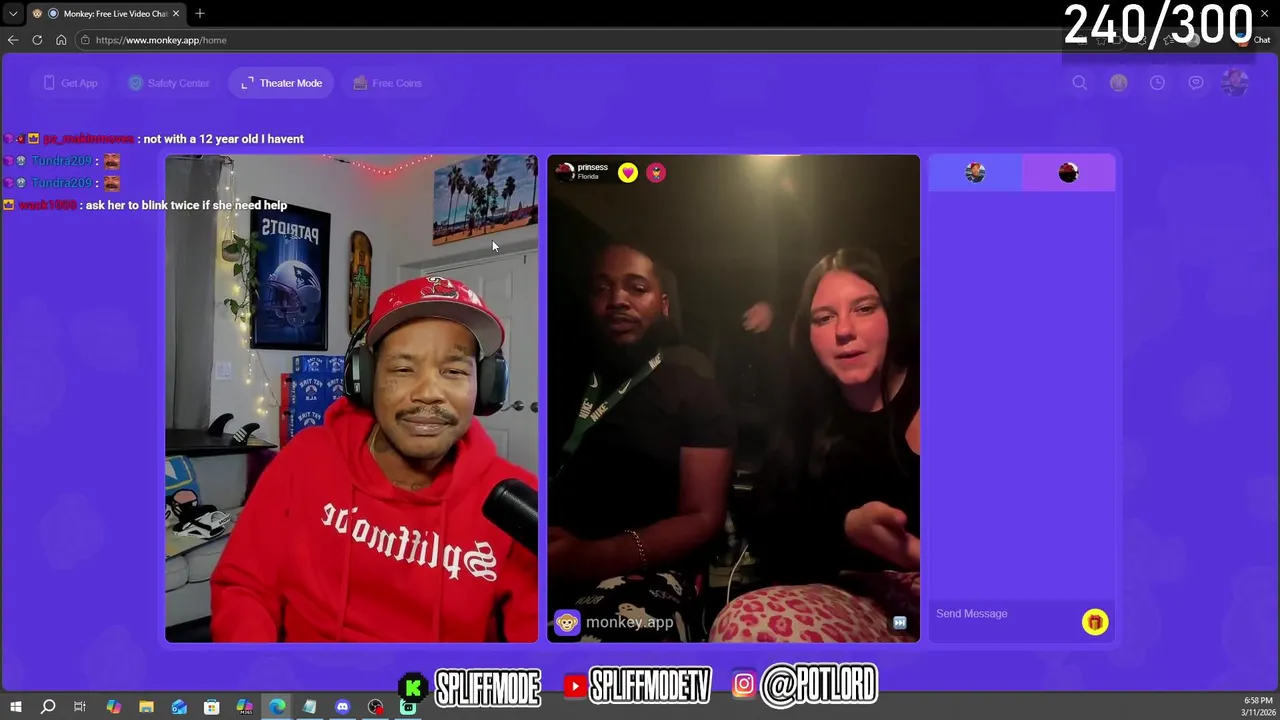Open tab list dropdown in the title bar

(x=13, y=13)
